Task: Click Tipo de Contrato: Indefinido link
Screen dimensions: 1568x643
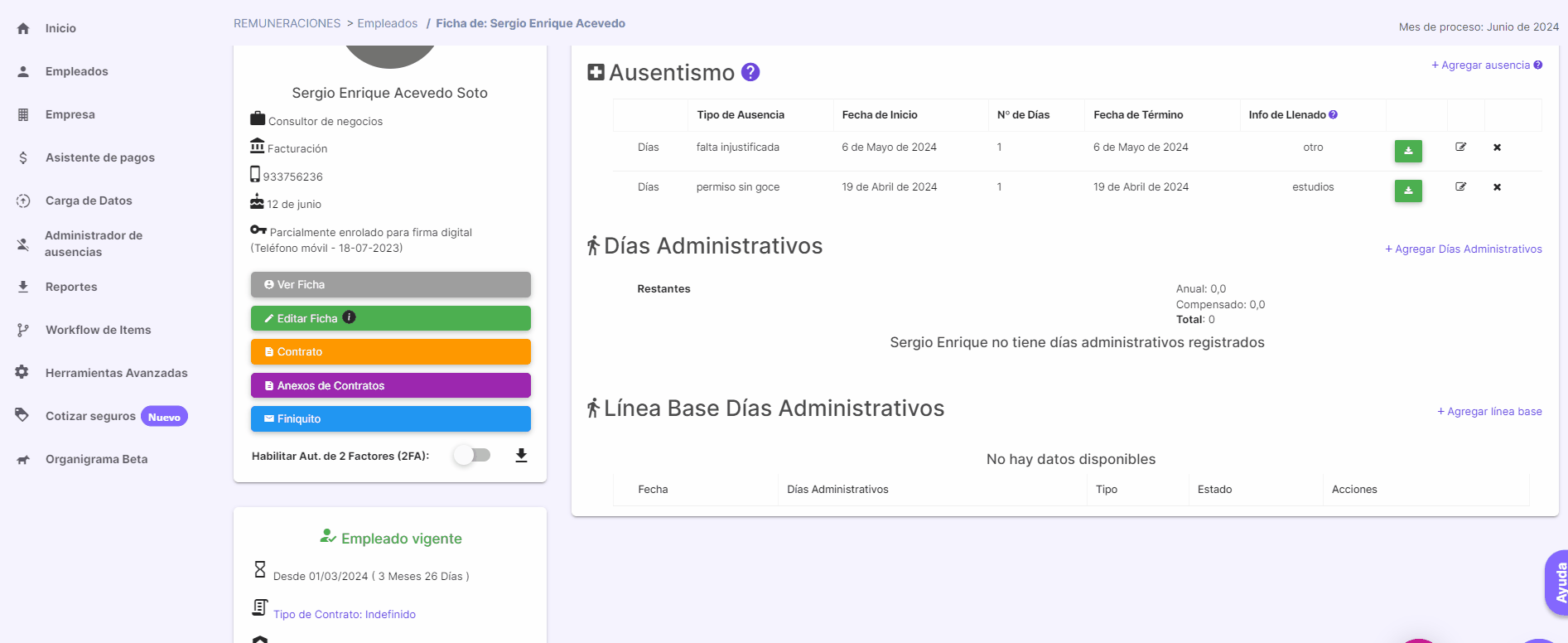Action: [345, 614]
